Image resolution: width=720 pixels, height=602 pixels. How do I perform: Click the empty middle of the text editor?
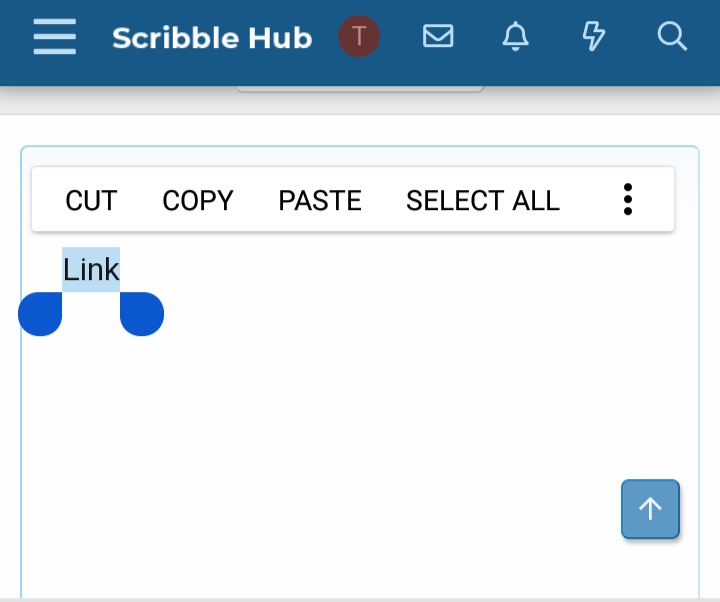[x=360, y=420]
